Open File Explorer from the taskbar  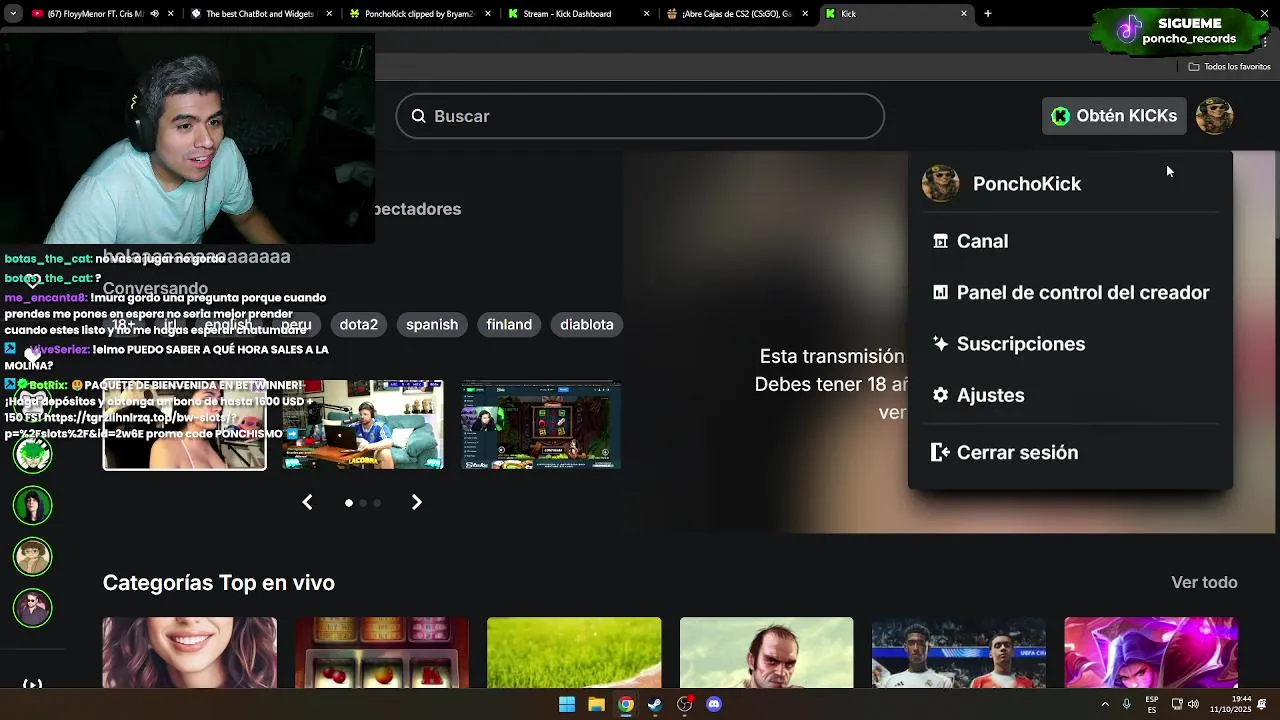596,704
